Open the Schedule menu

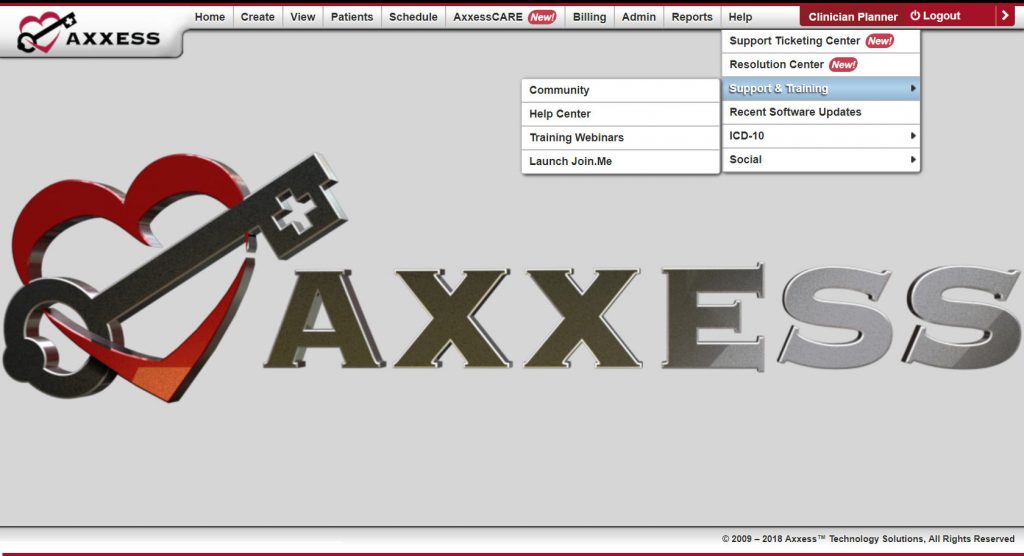tap(413, 17)
